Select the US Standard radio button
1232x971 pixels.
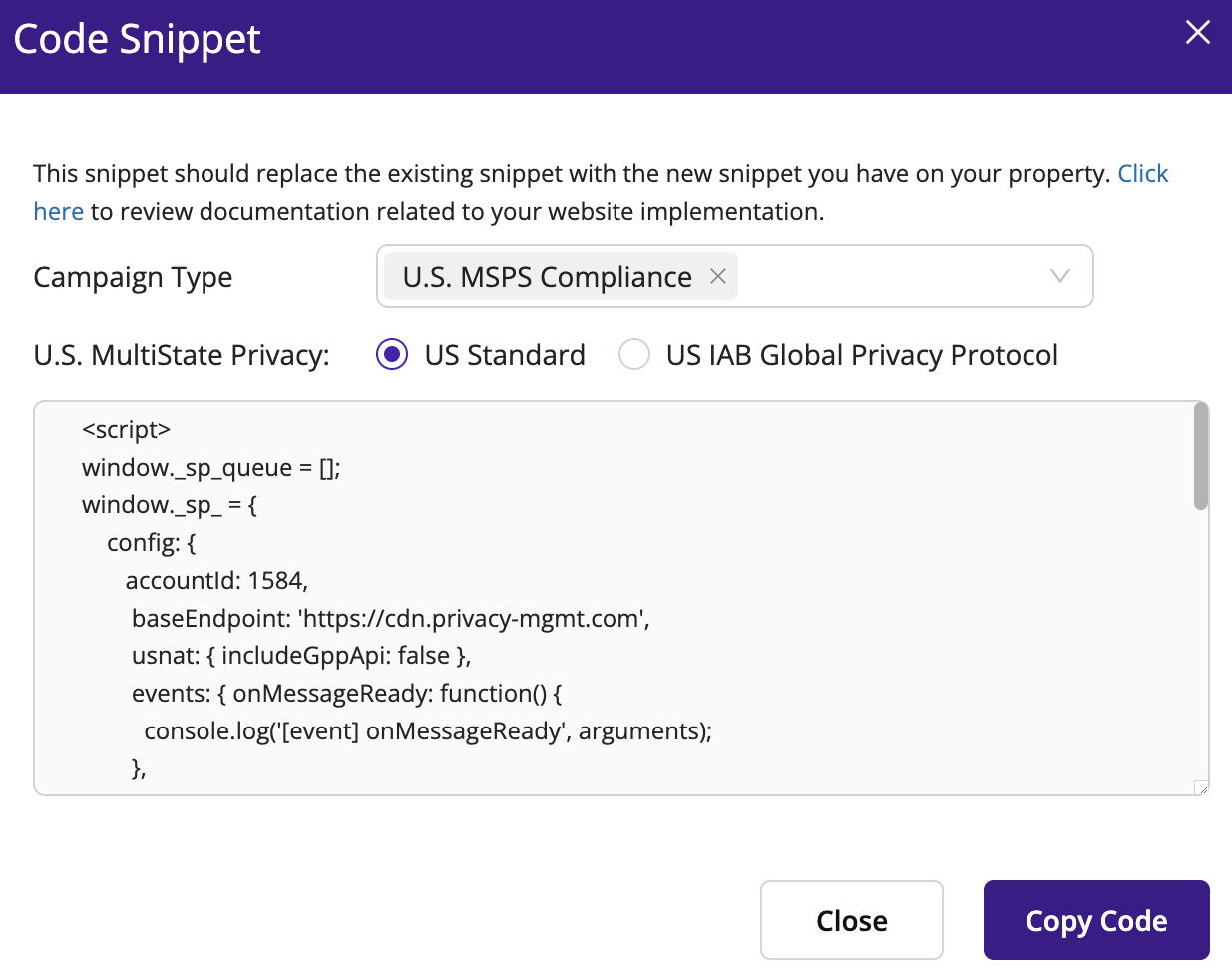[x=392, y=354]
